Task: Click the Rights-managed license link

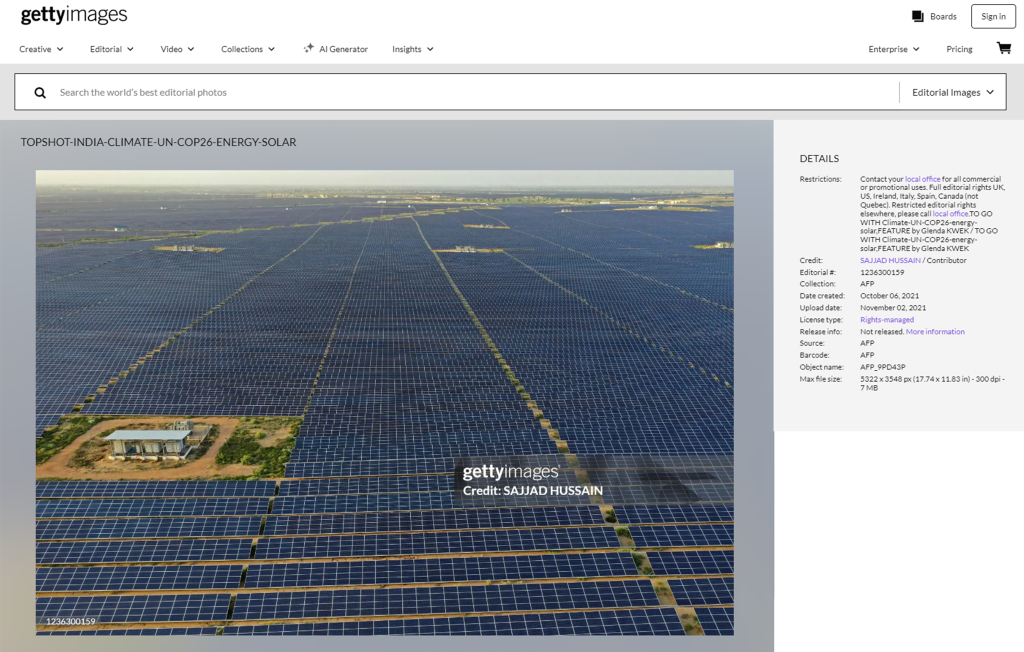Action: [886, 320]
